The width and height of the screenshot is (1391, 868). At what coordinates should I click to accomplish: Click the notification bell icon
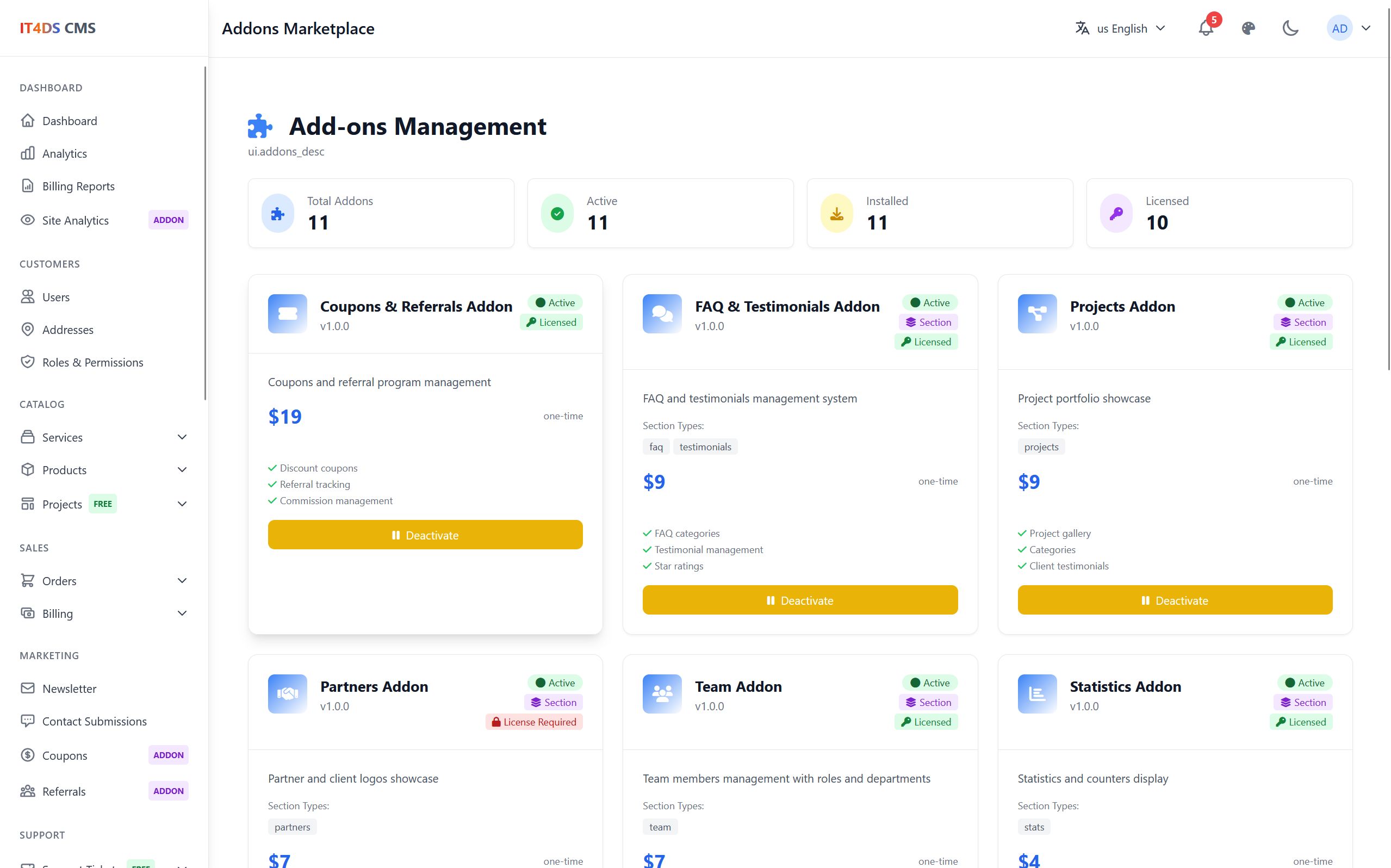click(x=1205, y=28)
